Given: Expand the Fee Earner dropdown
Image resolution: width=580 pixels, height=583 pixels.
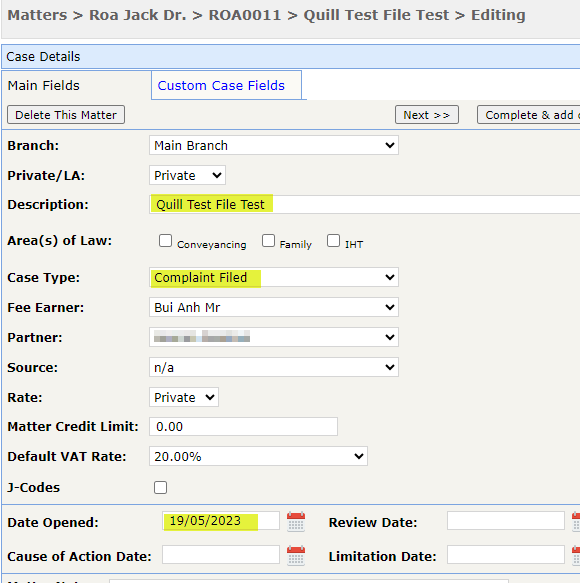Looking at the screenshot, I should point(274,307).
